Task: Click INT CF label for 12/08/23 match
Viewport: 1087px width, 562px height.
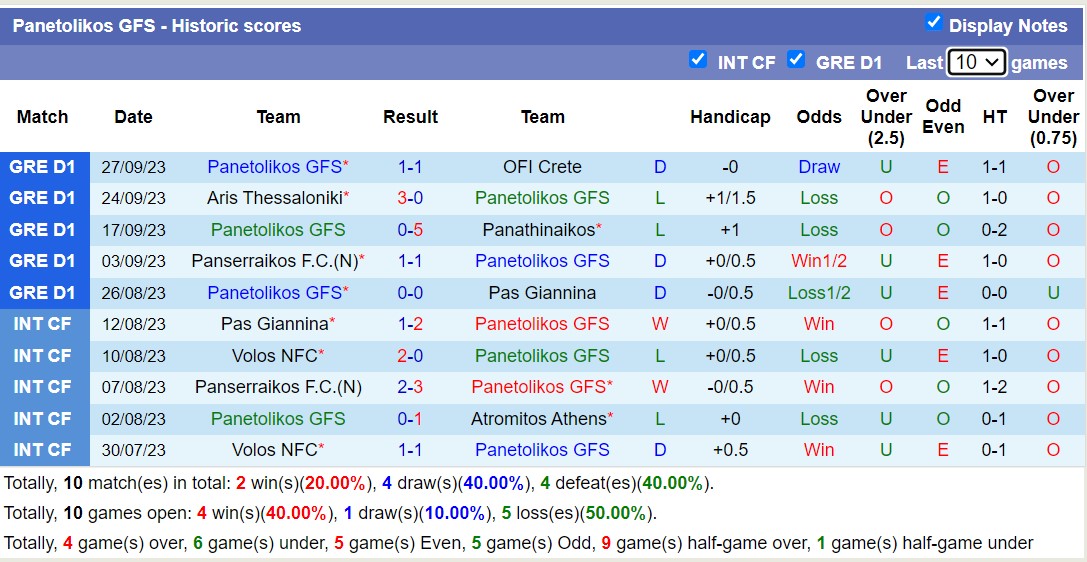Action: tap(43, 324)
